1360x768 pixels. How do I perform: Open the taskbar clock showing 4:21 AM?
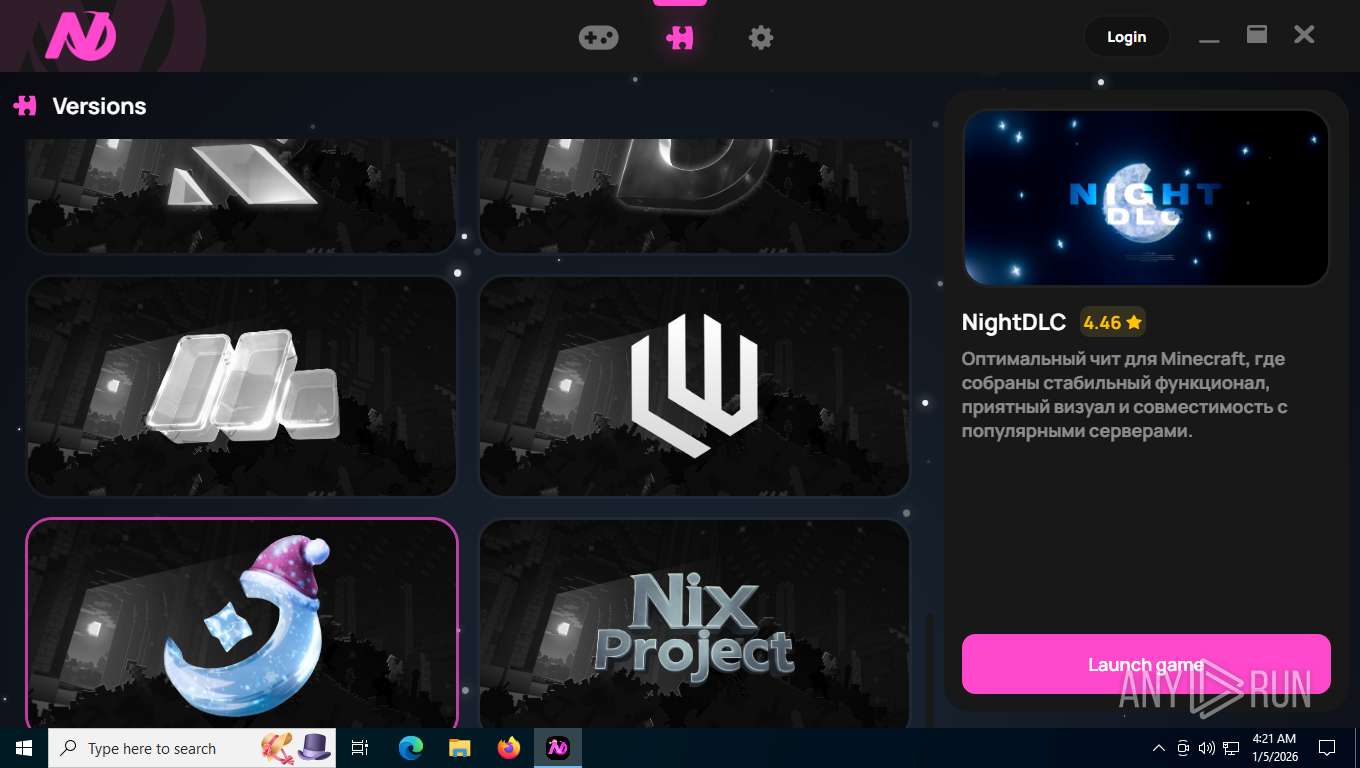(1274, 748)
